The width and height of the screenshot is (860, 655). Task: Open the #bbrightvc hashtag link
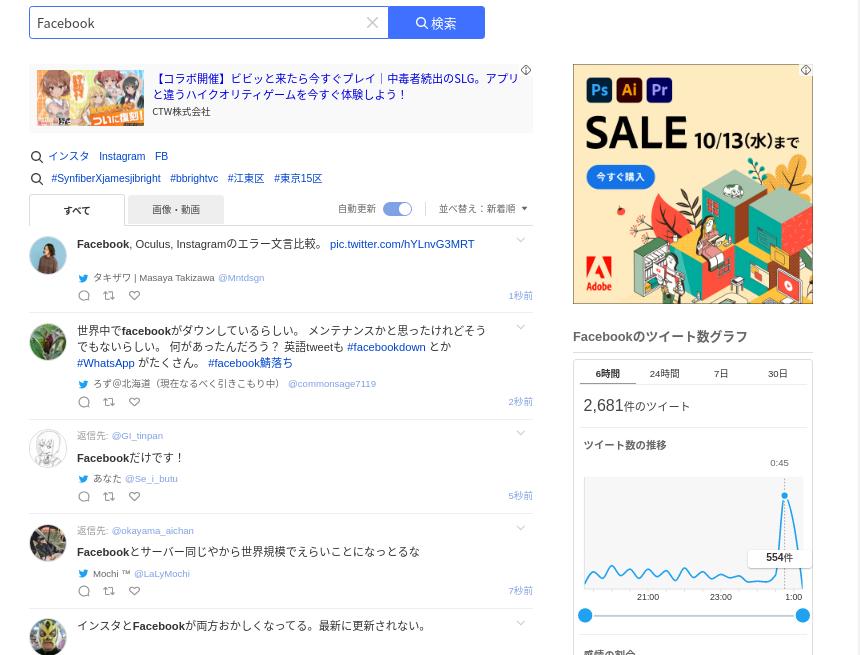click(x=194, y=178)
